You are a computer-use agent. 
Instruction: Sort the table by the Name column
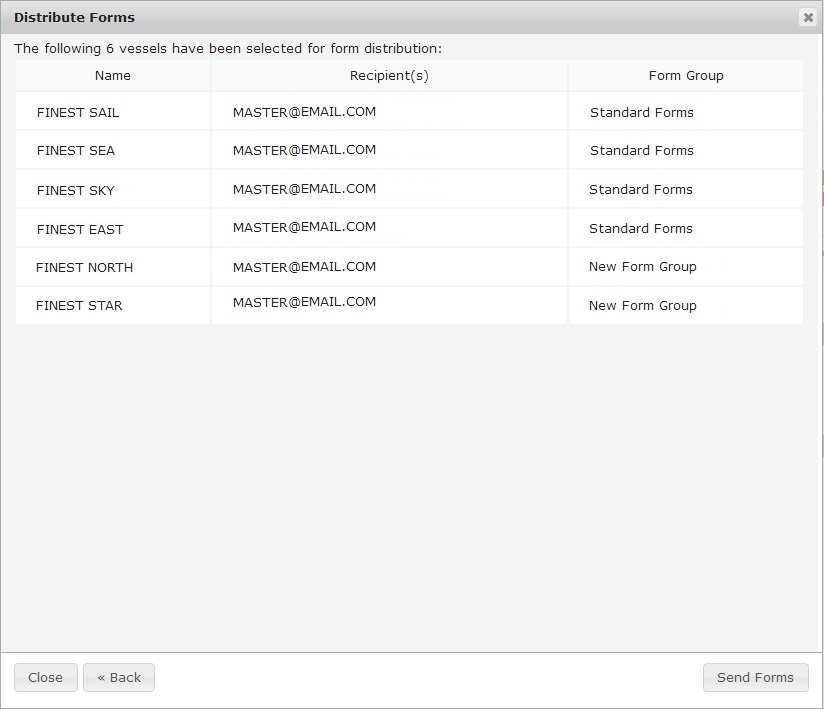click(112, 75)
